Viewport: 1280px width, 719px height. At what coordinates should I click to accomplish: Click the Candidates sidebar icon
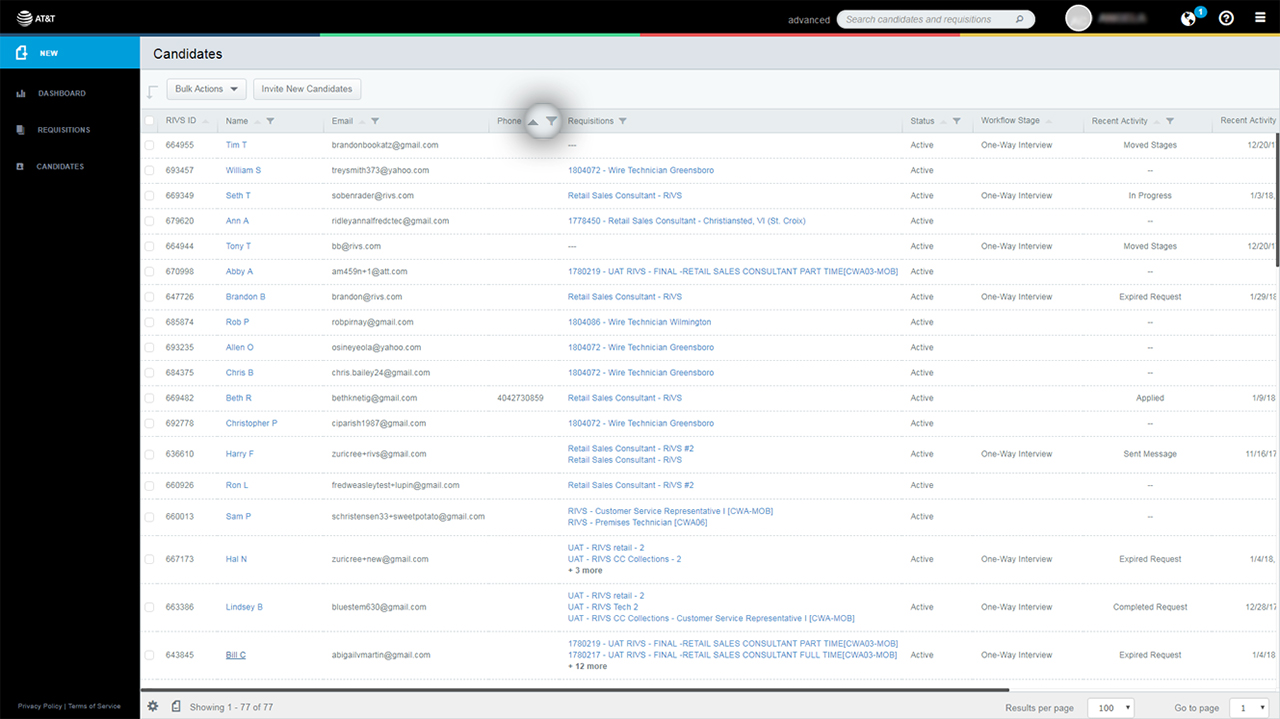[x=20, y=166]
